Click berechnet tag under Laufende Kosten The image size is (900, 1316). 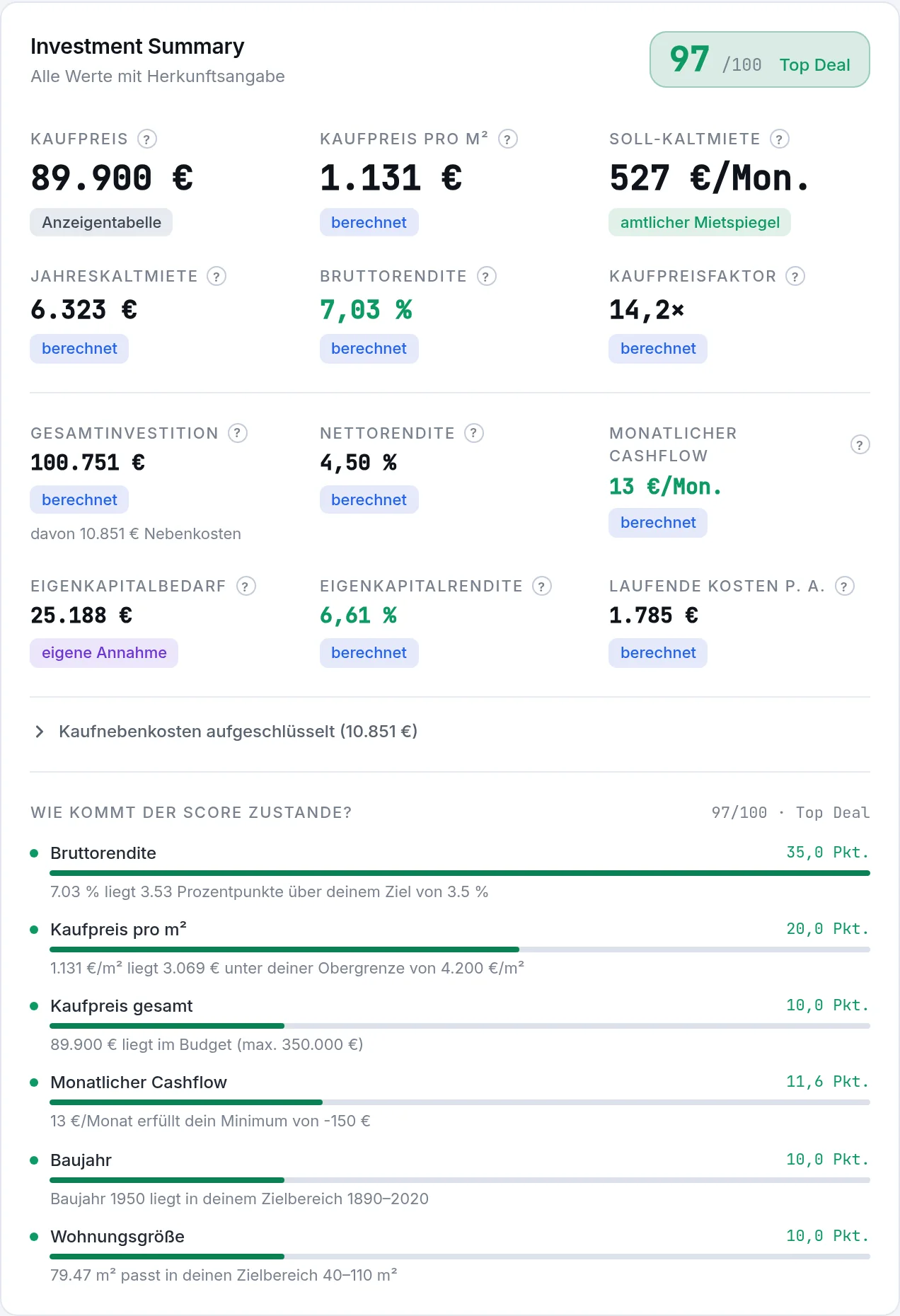pyautogui.click(x=658, y=652)
